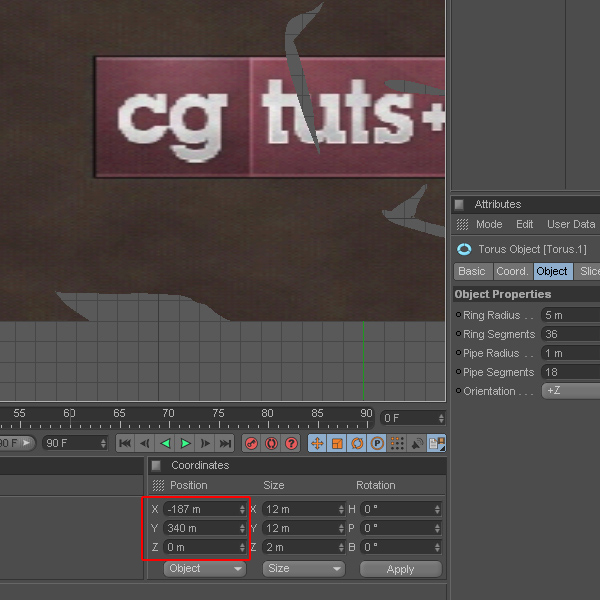The height and width of the screenshot is (600, 600).
Task: Toggle the animation dot next to Ring Segments
Action: [x=458, y=334]
